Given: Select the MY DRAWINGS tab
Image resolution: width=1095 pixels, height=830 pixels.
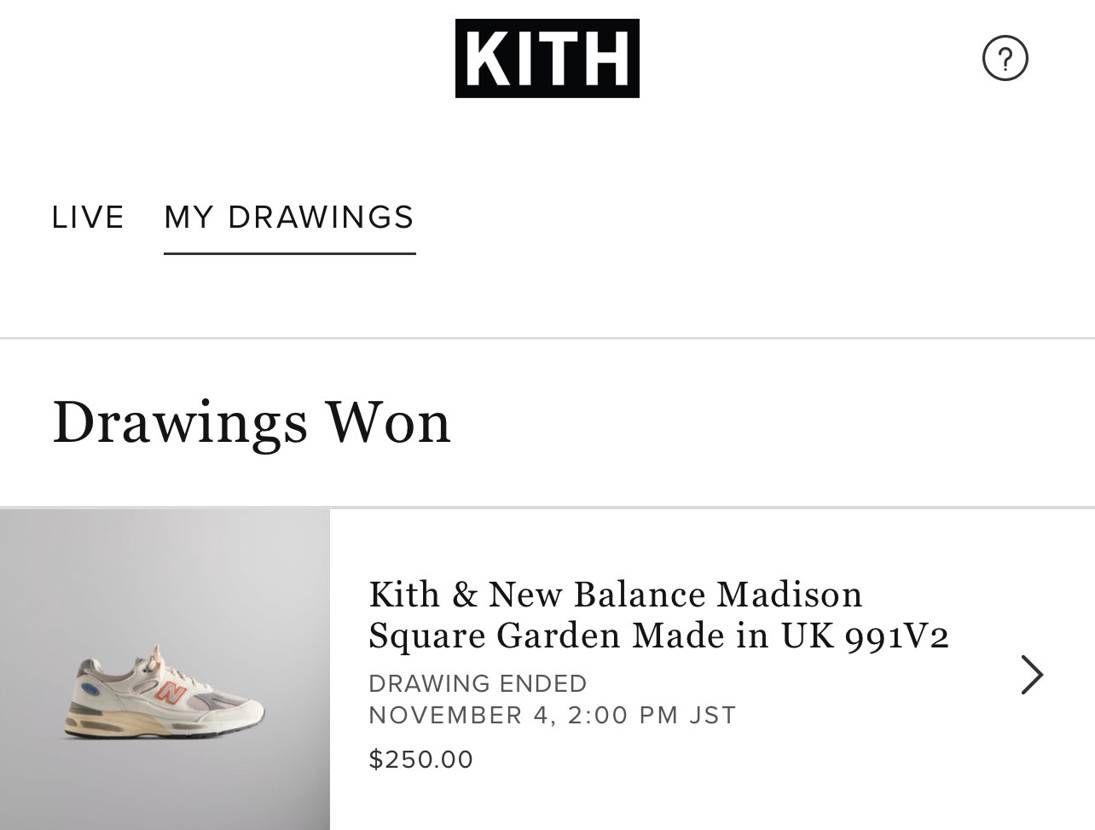Looking at the screenshot, I should [290, 217].
